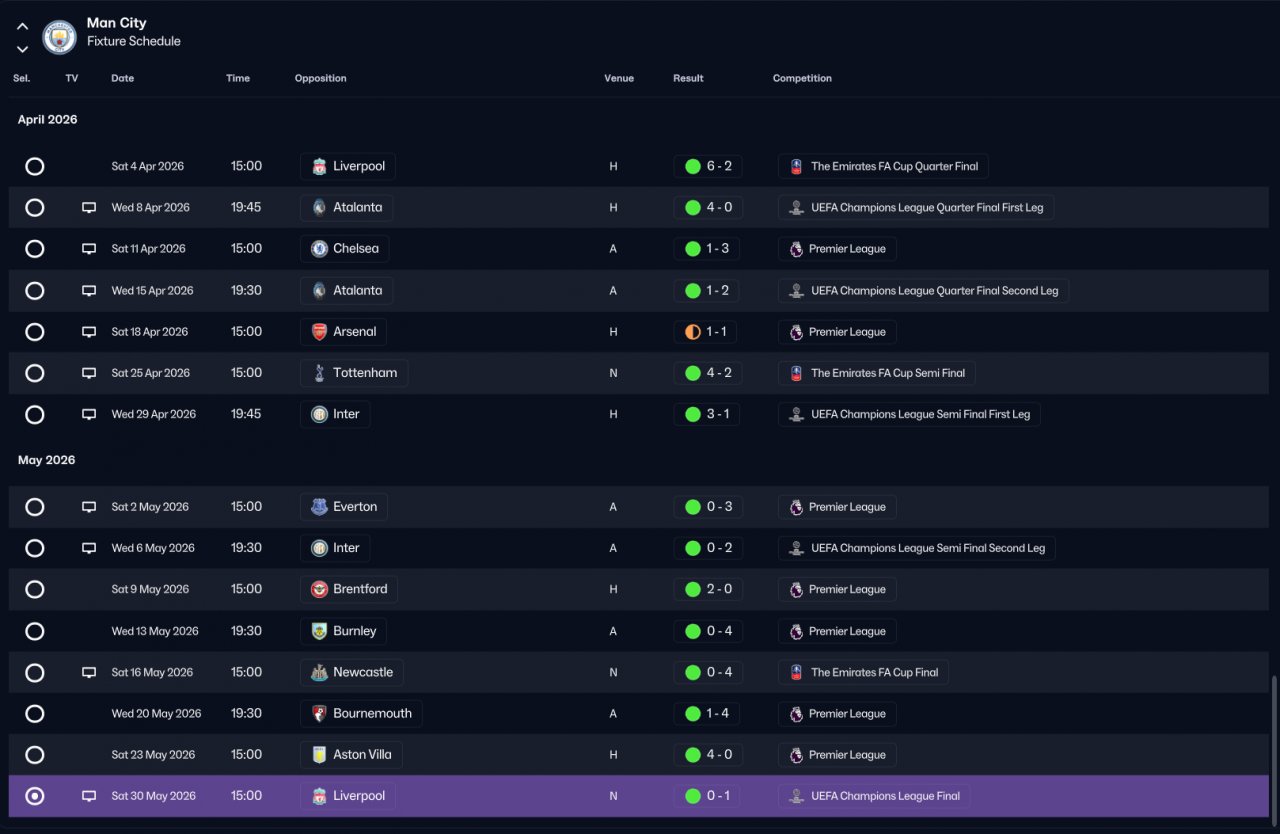Click Champions League icon in Inter 6 May row
This screenshot has width=1280, height=834.
pos(796,548)
